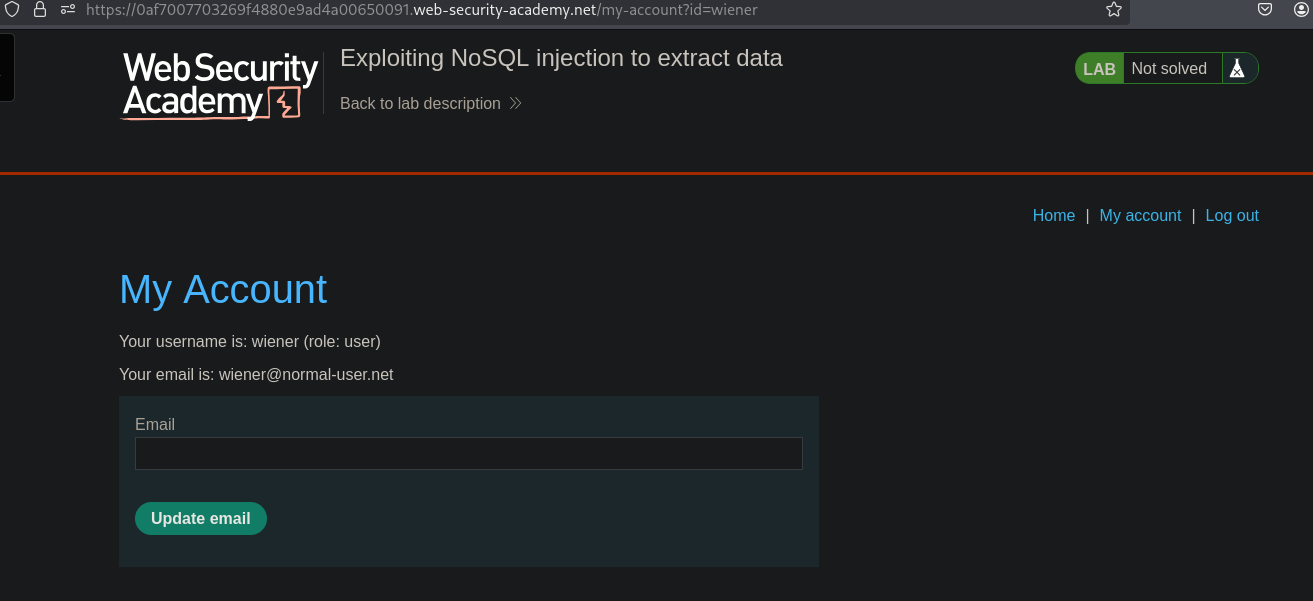The width and height of the screenshot is (1313, 601).
Task: Open the site permissions icon in address bar
Action: coord(68,10)
